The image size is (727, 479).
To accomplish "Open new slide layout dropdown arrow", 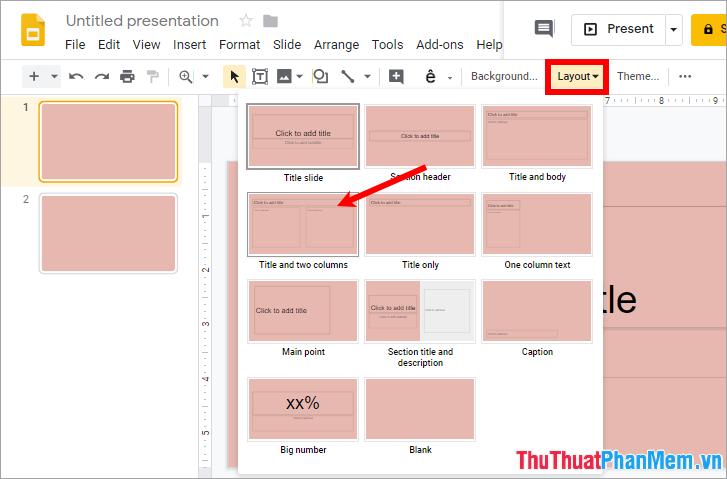I will (54, 77).
